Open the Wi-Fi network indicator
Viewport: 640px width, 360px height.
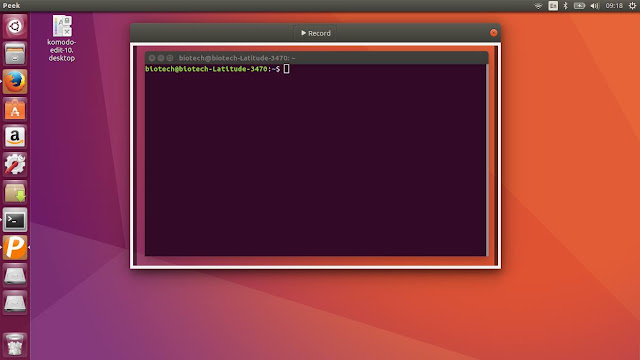(x=538, y=6)
